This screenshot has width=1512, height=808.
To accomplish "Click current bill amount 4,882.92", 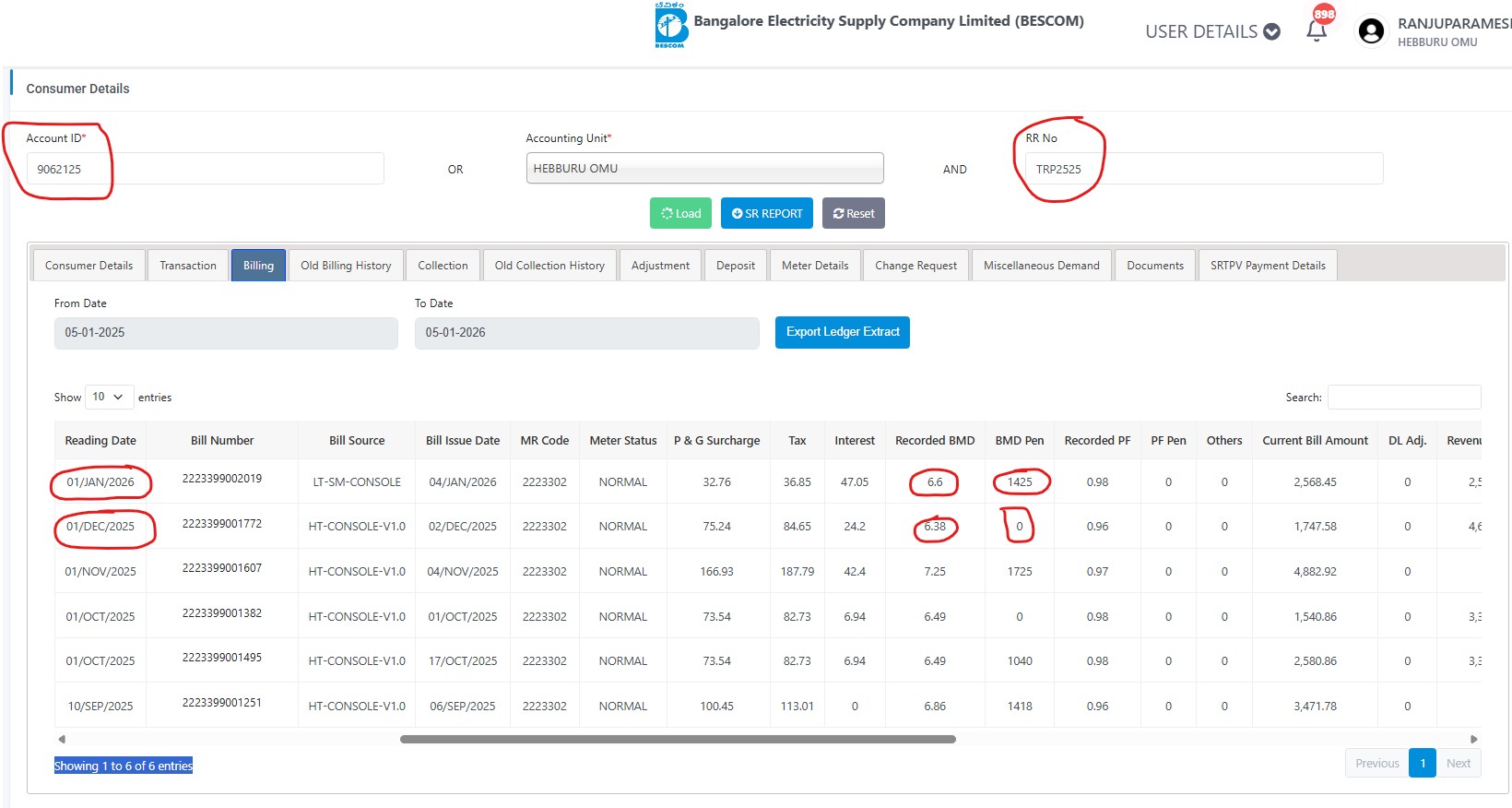I will 1315,572.
